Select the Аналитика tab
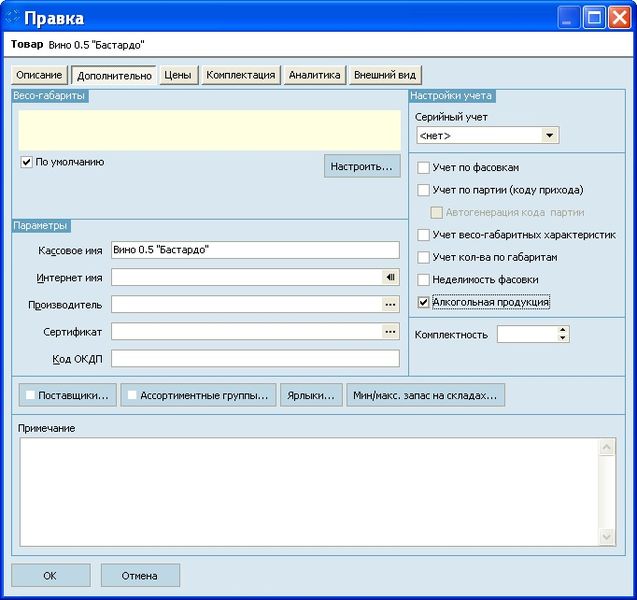 click(x=314, y=75)
